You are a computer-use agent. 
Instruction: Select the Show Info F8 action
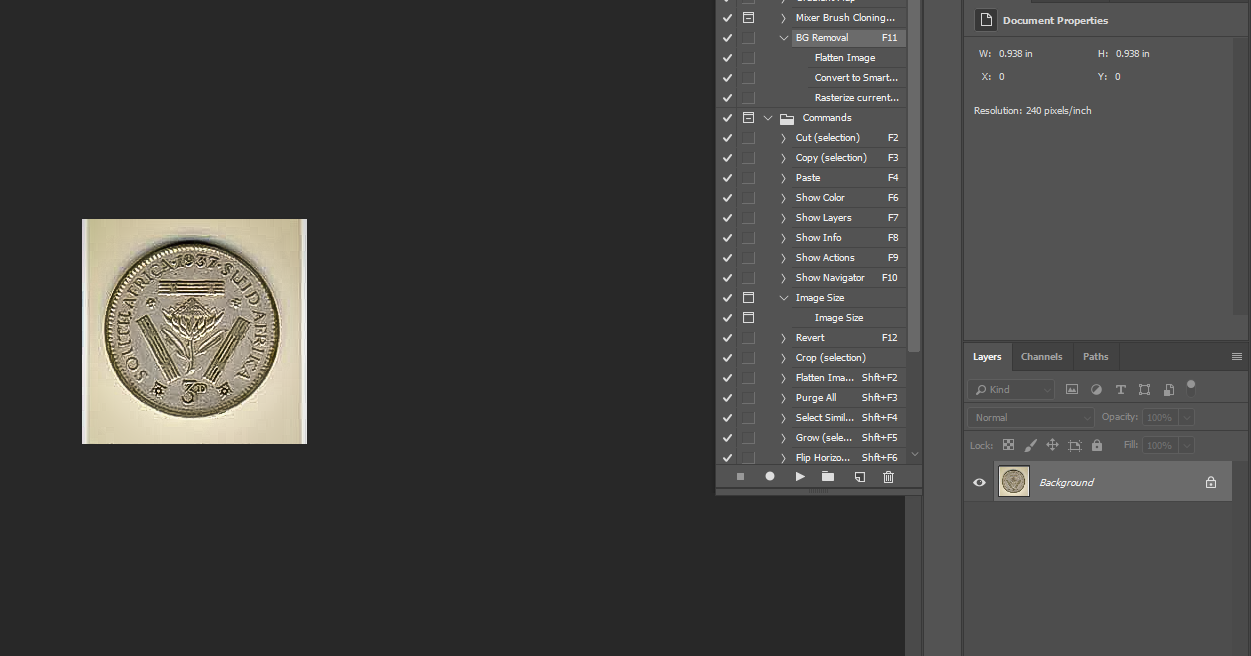coord(849,238)
